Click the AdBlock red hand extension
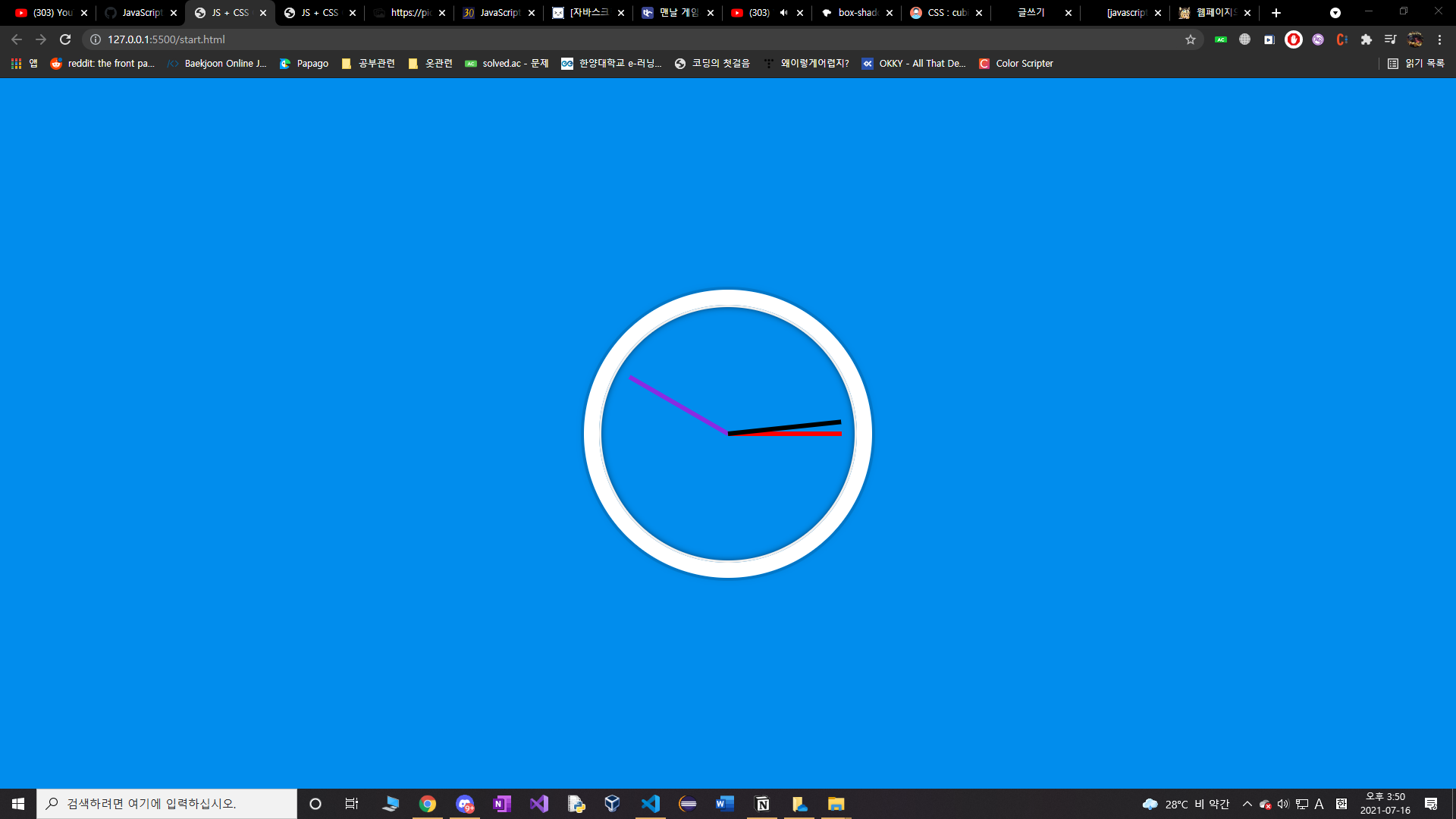This screenshot has height=819, width=1456. click(x=1294, y=39)
